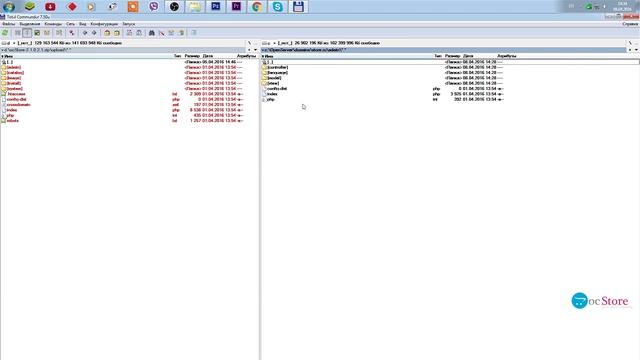The height and width of the screenshot is (360, 640).
Task: Select the robots file in left panel
Action: (13, 120)
